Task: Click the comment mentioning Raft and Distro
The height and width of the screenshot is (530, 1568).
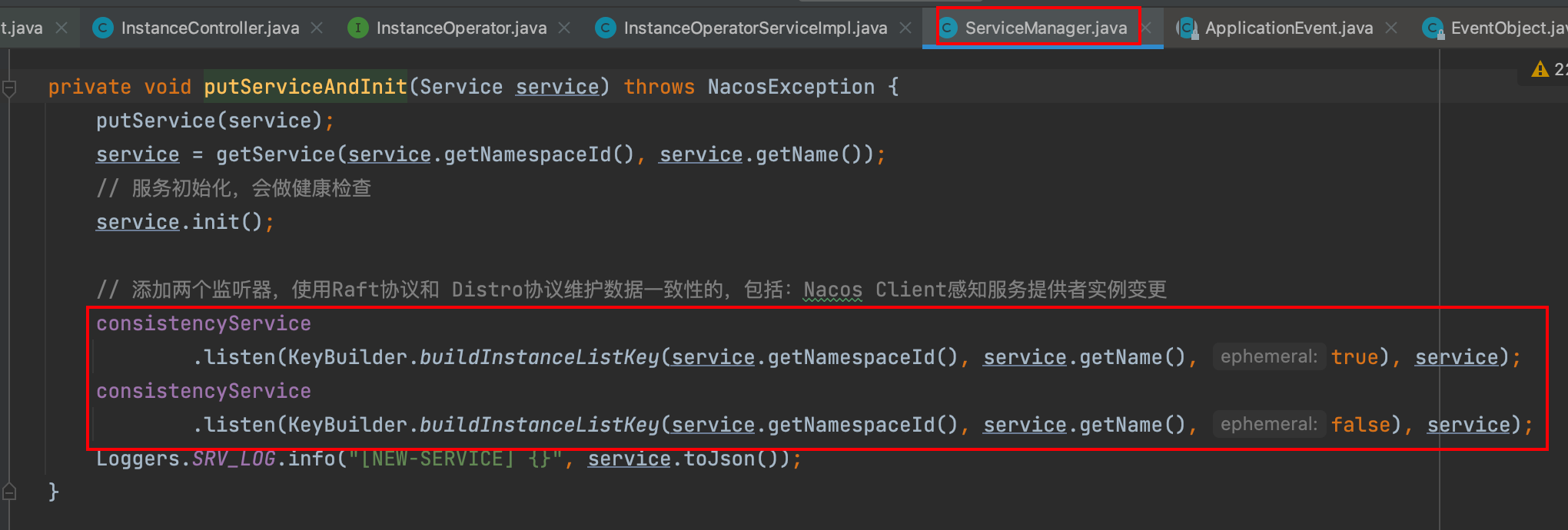Action: click(631, 290)
